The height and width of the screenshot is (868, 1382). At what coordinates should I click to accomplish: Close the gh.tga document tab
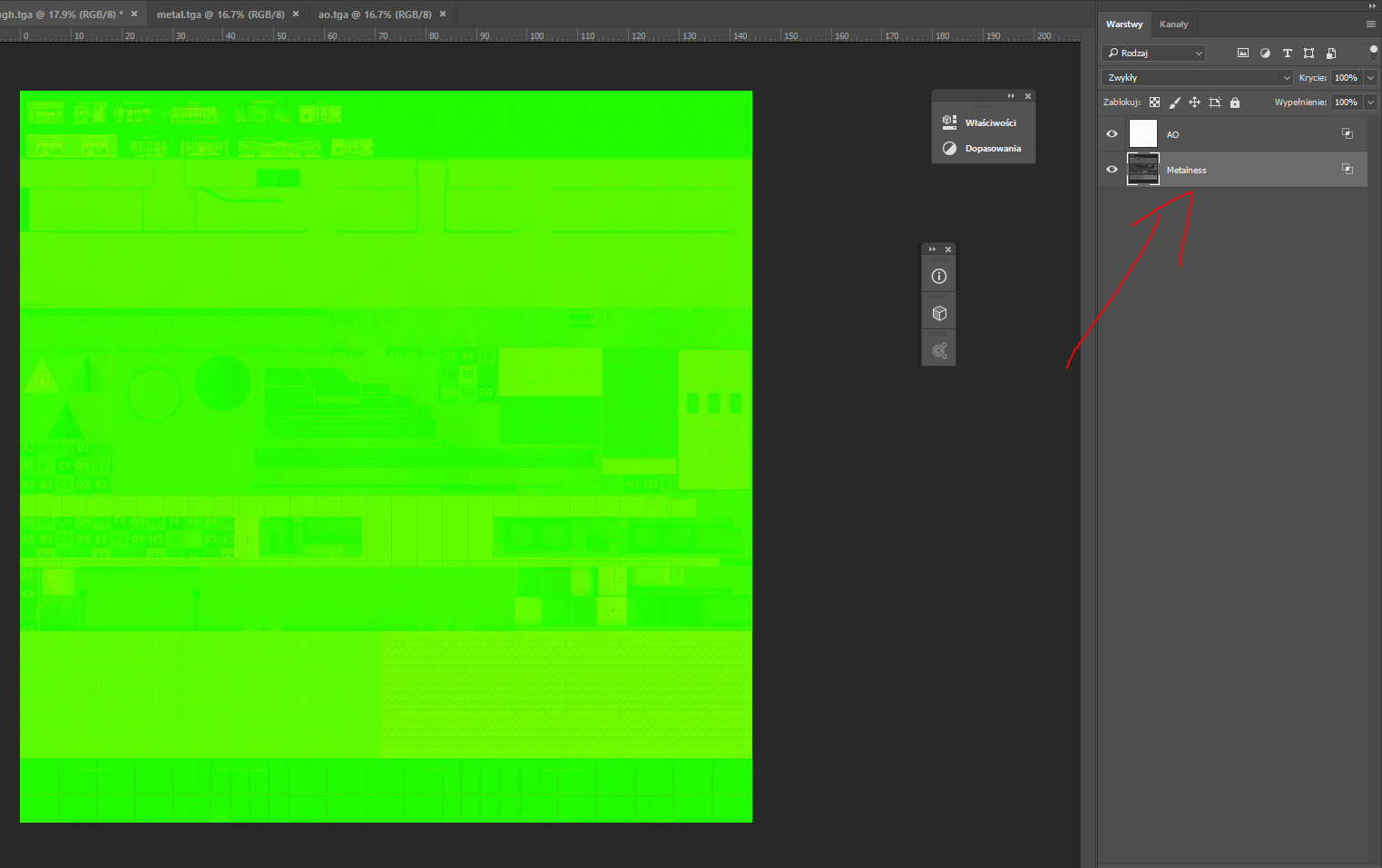[x=134, y=15]
